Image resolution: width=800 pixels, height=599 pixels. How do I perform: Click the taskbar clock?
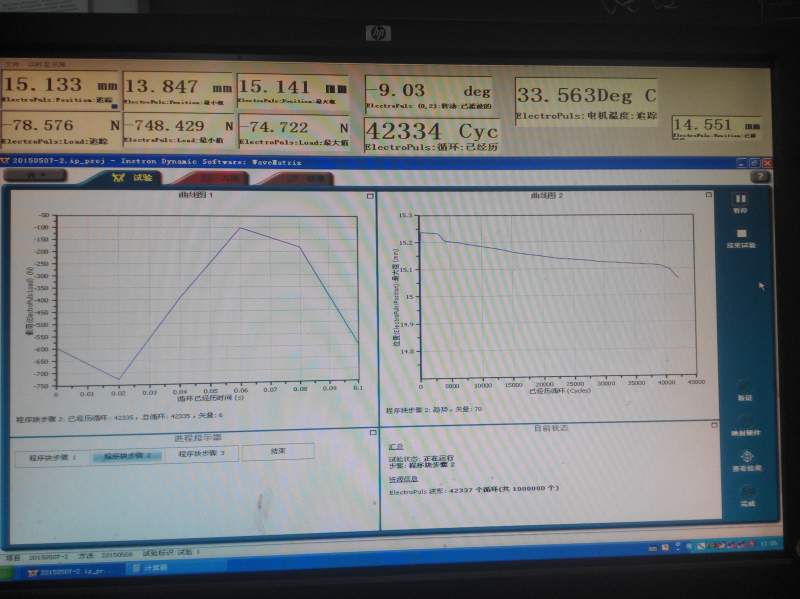click(767, 544)
